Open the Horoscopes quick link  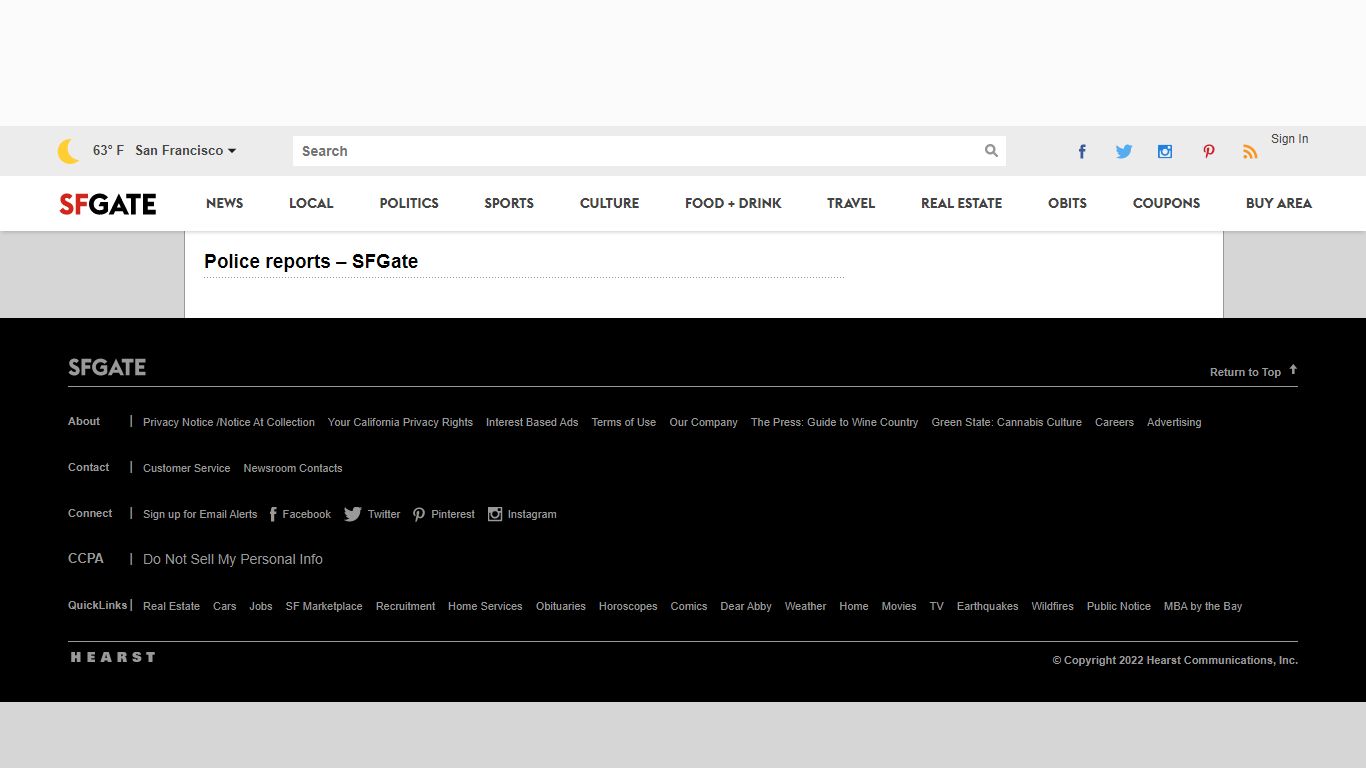coord(628,606)
